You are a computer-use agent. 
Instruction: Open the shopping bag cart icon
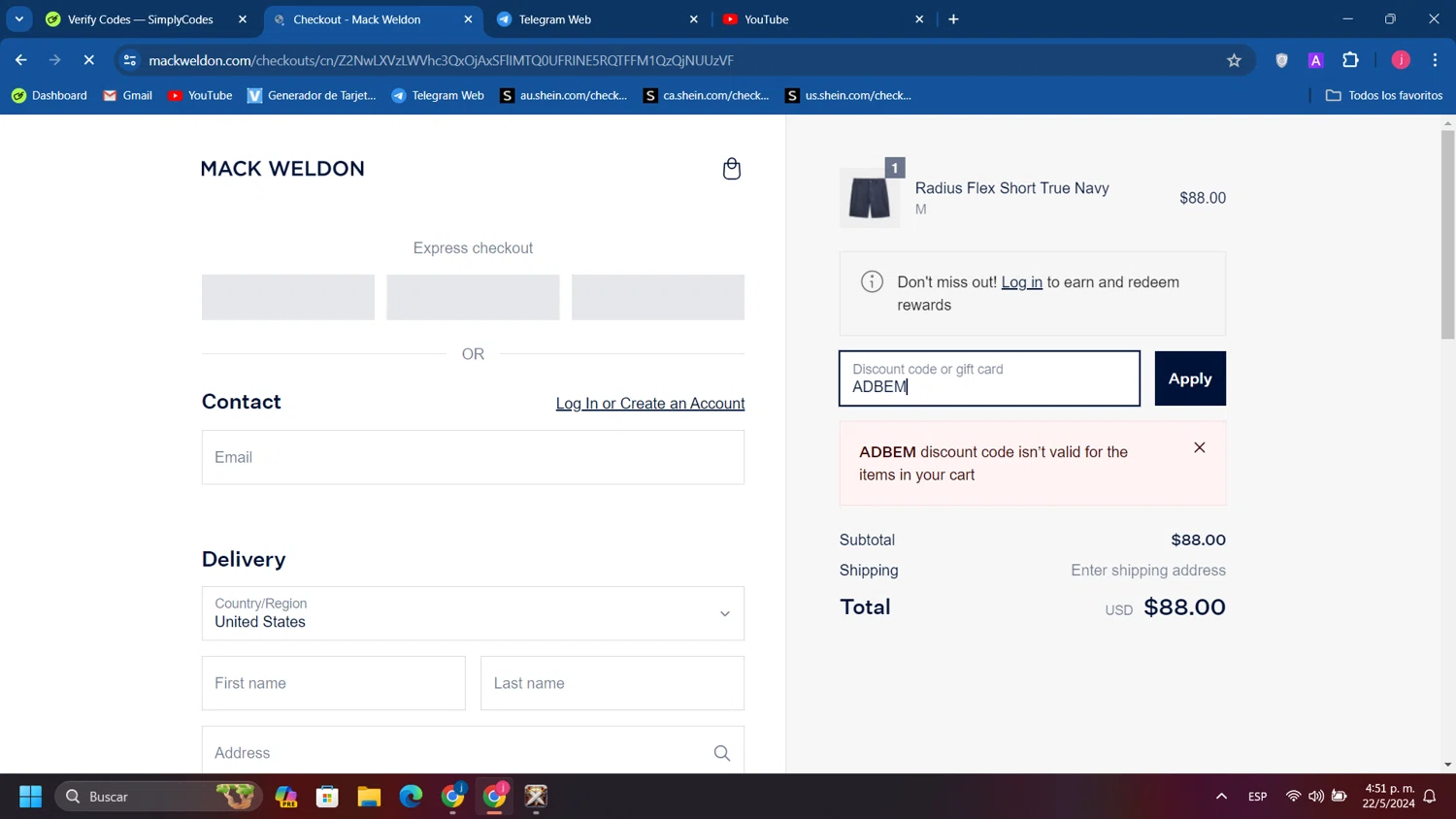pyautogui.click(x=732, y=169)
